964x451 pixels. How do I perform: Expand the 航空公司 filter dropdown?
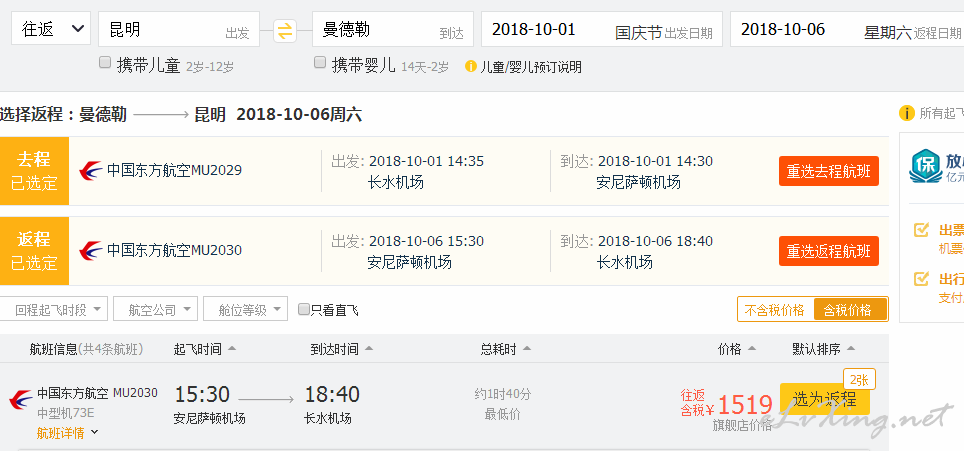point(156,308)
